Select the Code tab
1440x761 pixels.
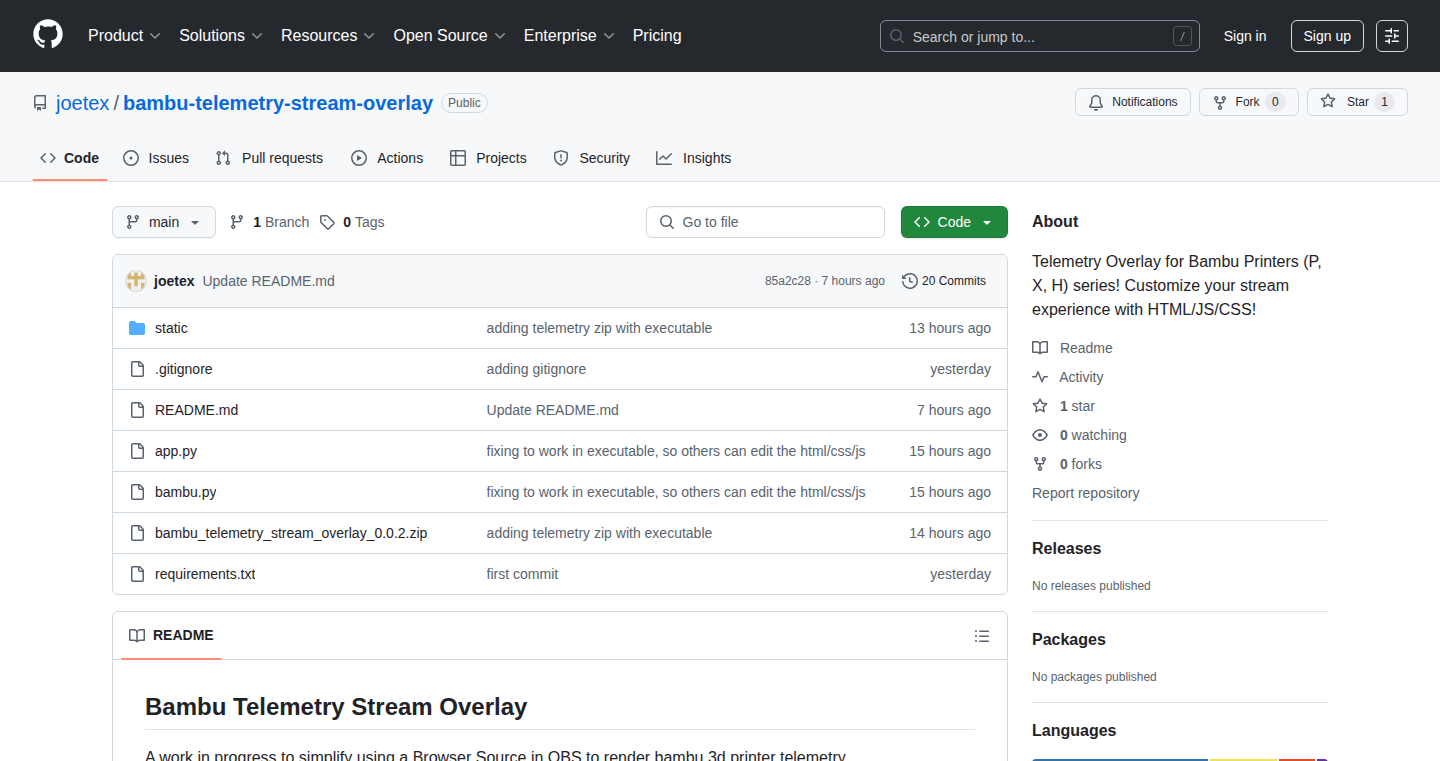click(x=70, y=158)
